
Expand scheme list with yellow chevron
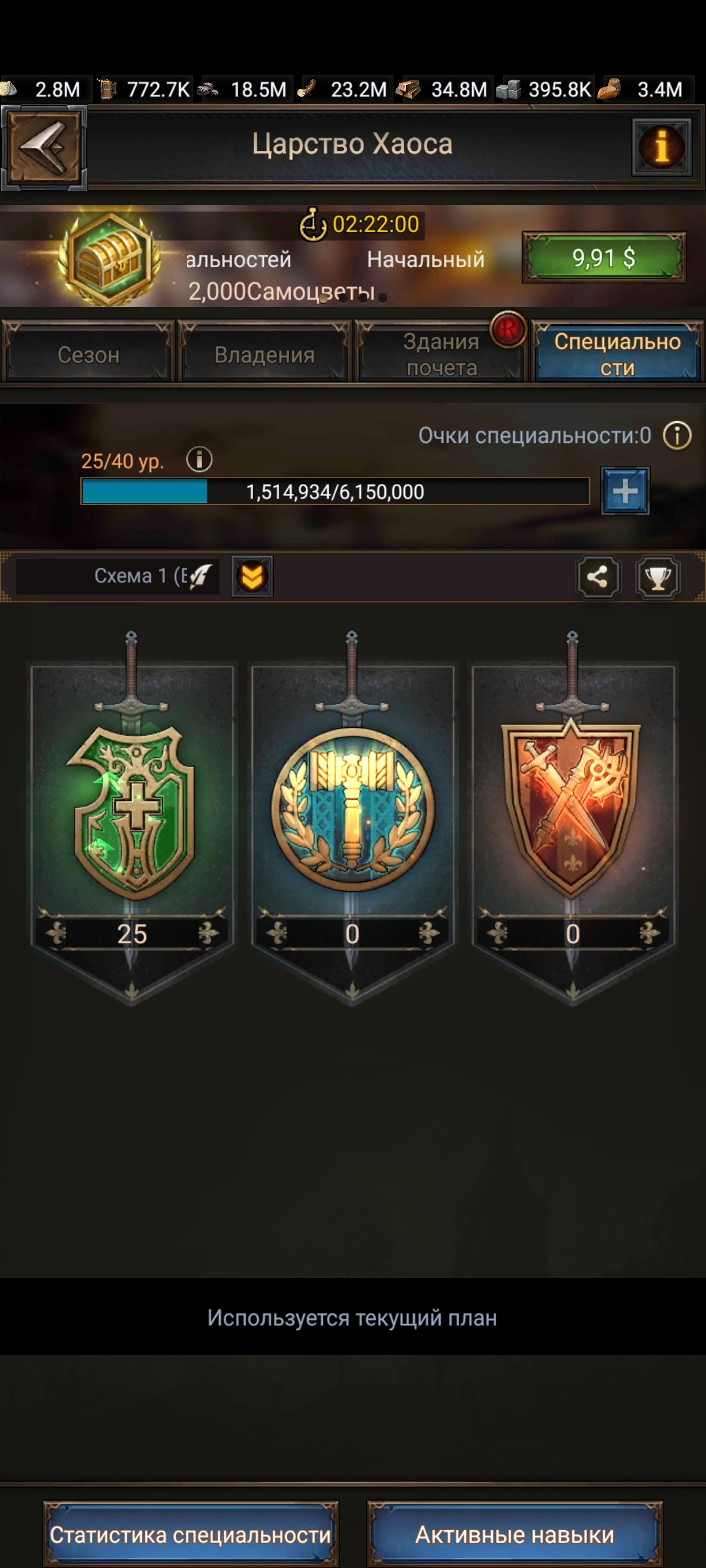point(252,576)
